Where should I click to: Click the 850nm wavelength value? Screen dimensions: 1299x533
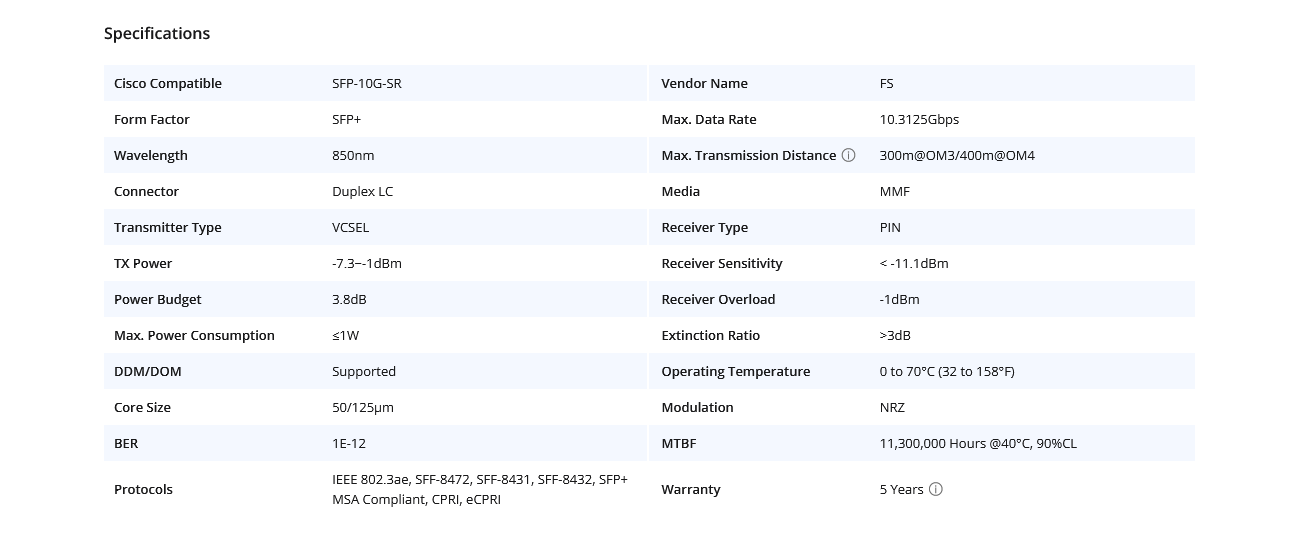(353, 155)
